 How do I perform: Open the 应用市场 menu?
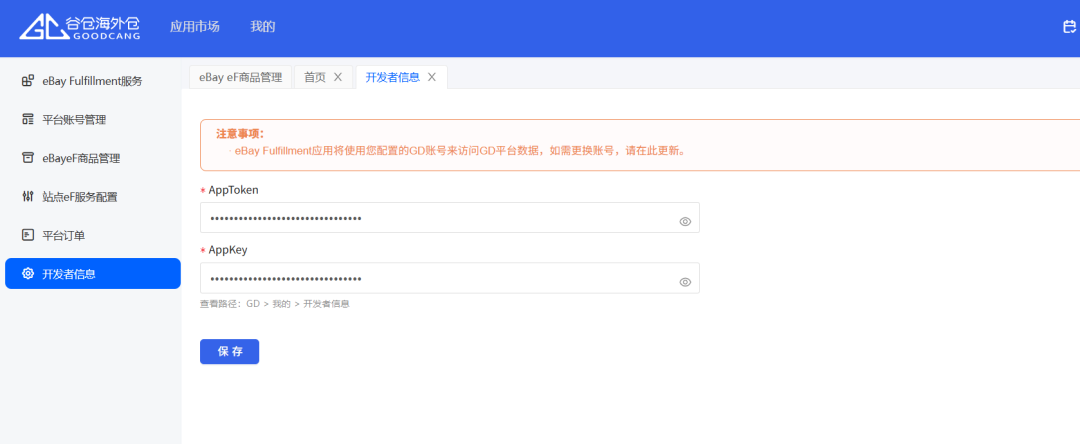click(x=194, y=27)
